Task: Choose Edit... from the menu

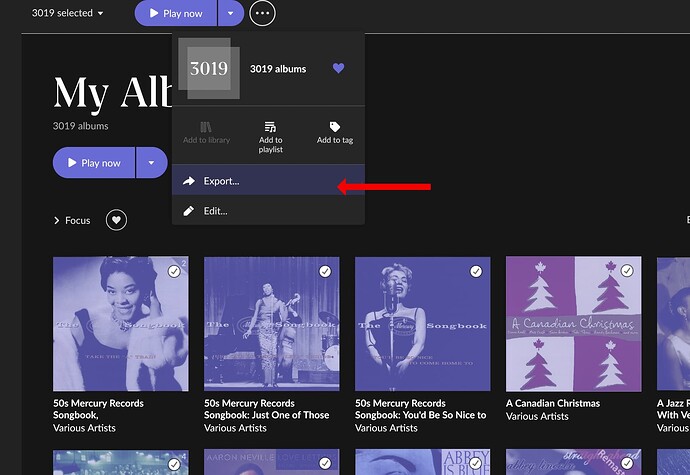Action: click(x=215, y=211)
